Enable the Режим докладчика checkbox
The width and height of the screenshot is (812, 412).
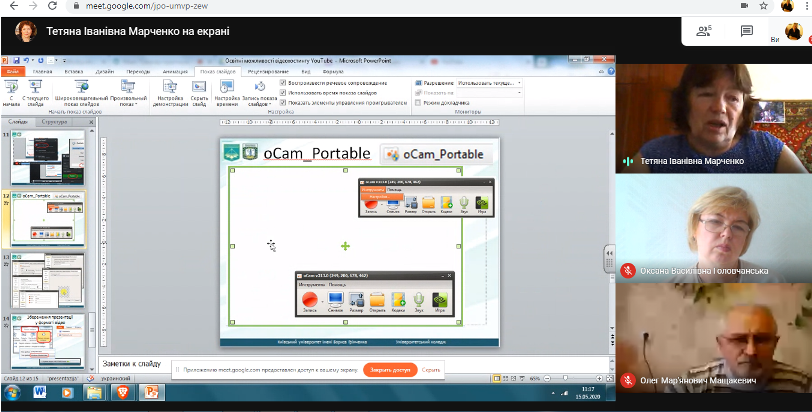click(418, 102)
